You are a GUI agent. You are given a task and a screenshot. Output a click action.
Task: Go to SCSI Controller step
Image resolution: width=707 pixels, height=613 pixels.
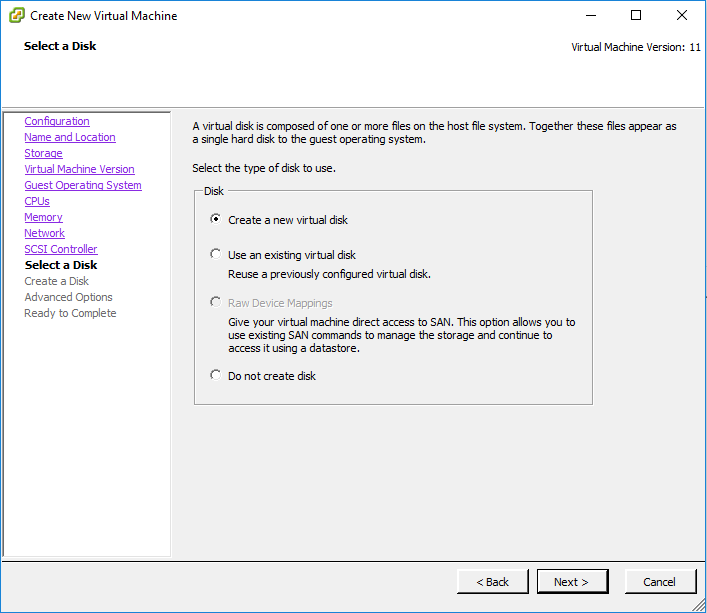[x=61, y=249]
